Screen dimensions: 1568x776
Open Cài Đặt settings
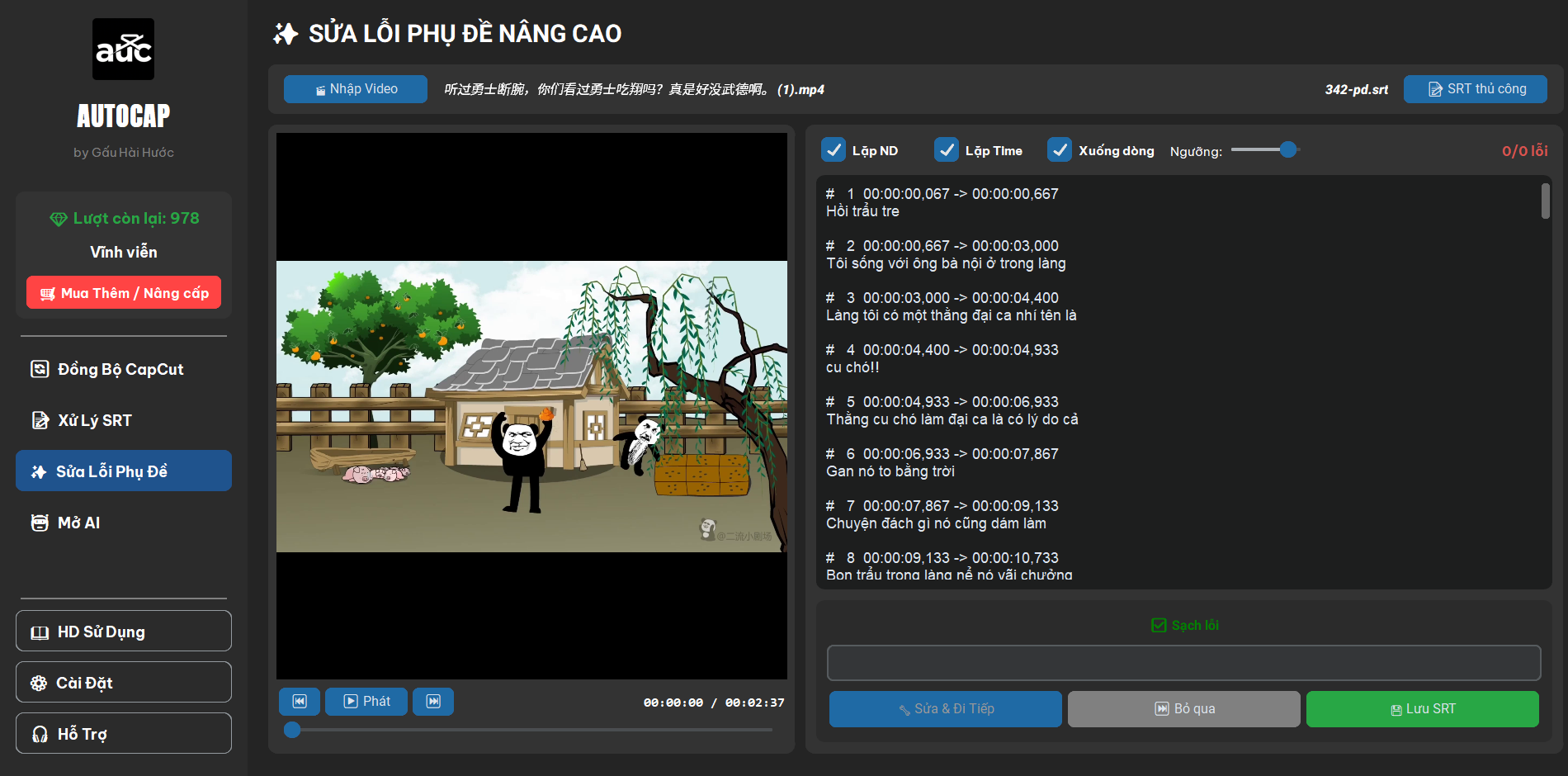124,683
